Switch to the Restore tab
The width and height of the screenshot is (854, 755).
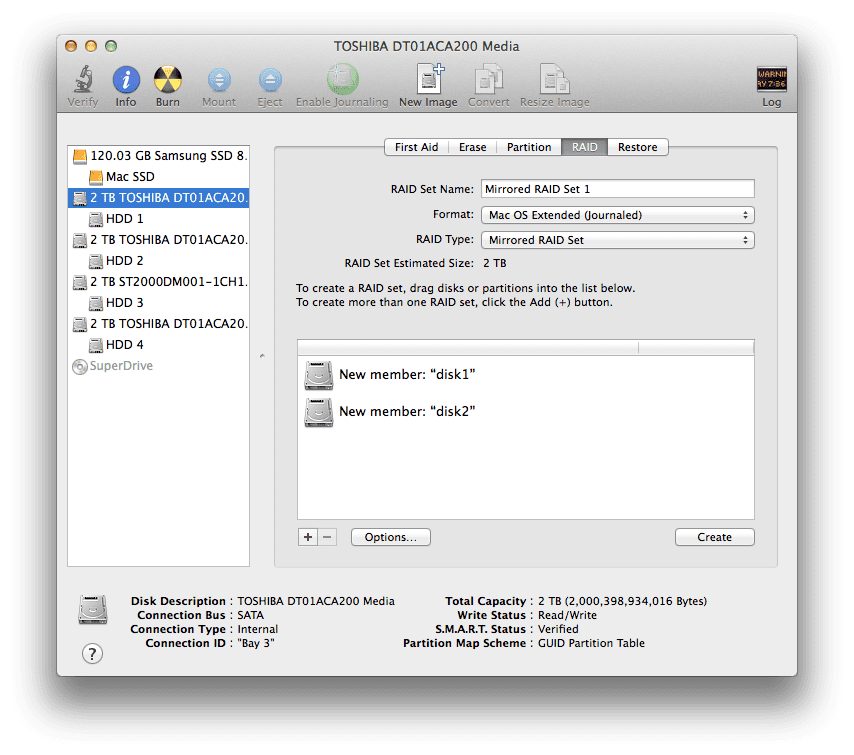638,147
